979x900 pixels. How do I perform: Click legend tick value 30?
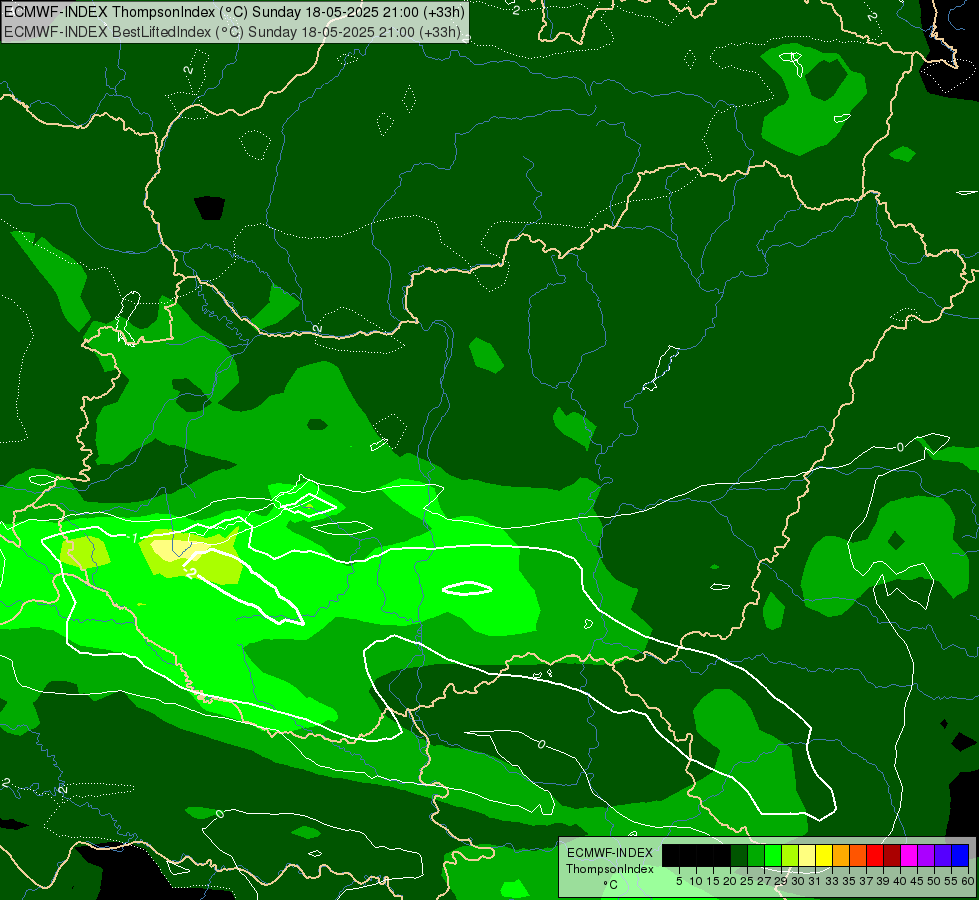(798, 881)
